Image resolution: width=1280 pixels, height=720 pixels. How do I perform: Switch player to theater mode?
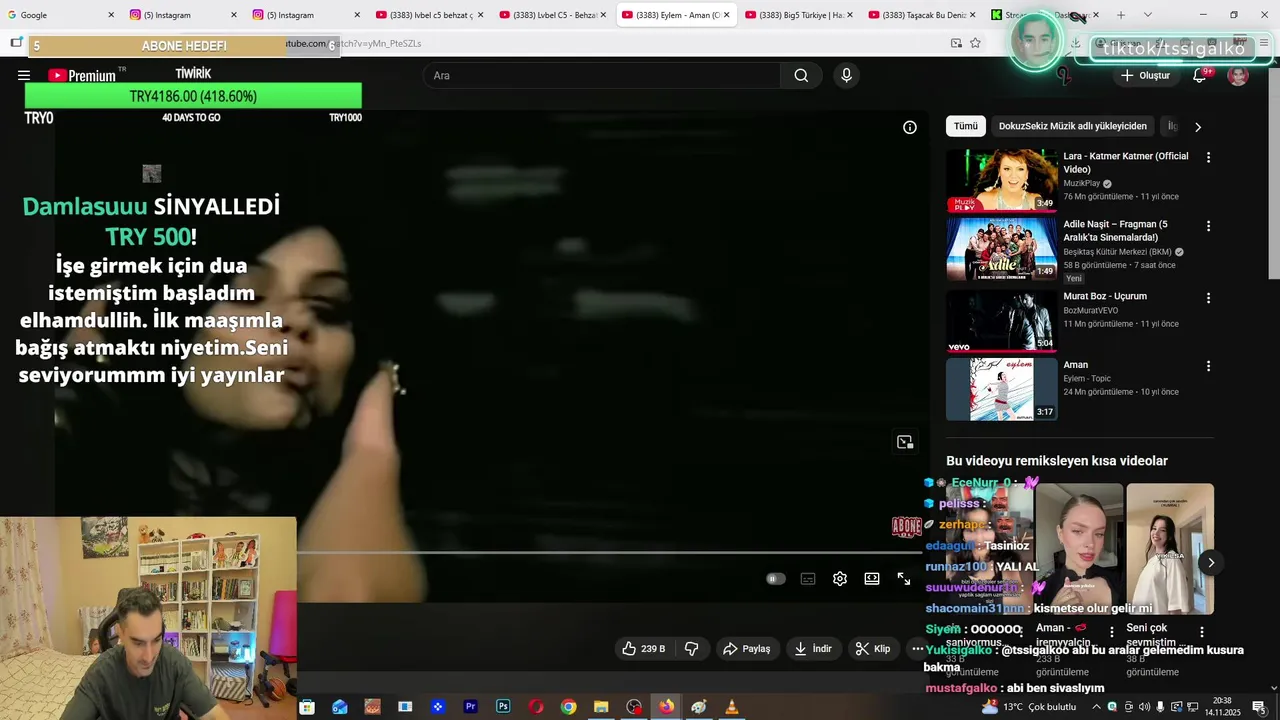tap(872, 579)
